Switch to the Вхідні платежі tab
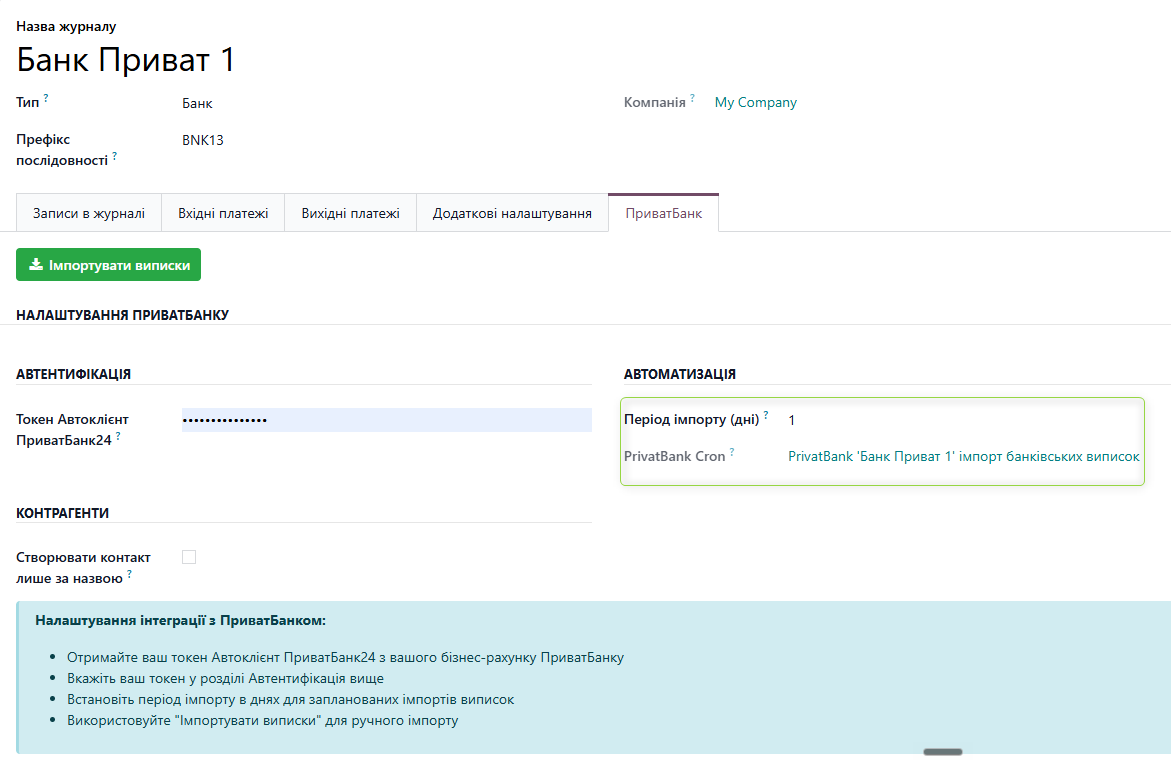This screenshot has width=1171, height=760. [223, 214]
